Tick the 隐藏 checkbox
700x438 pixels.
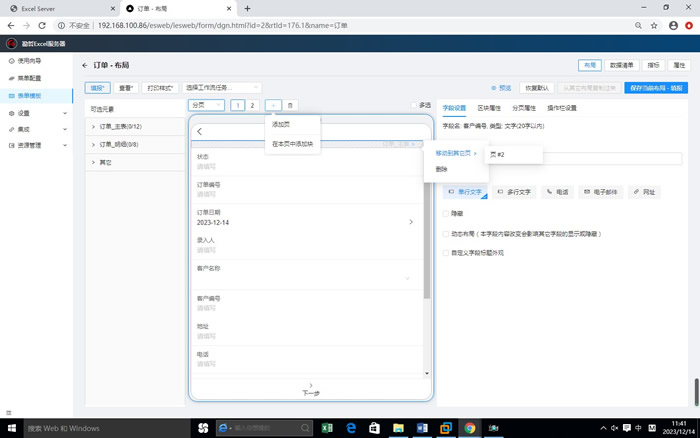[x=446, y=213]
